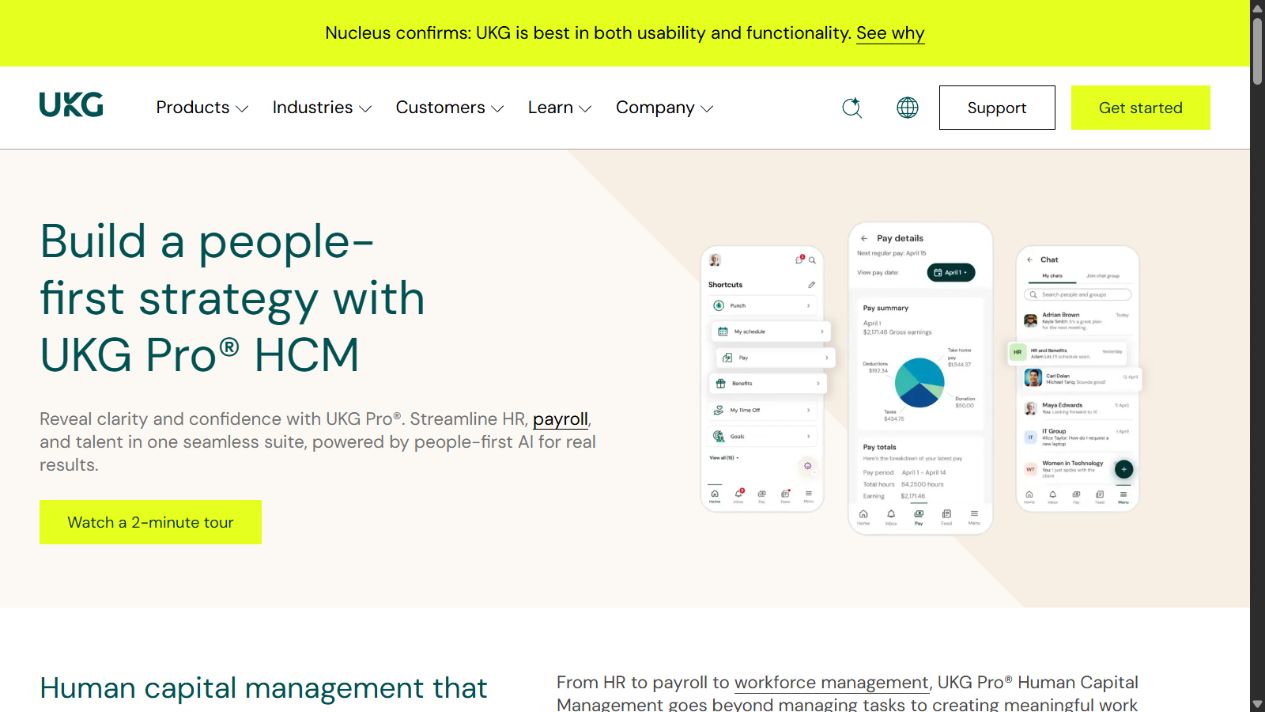1265x712 pixels.
Task: Tap Menu icon in Pay details phone nav
Action: pos(974,516)
